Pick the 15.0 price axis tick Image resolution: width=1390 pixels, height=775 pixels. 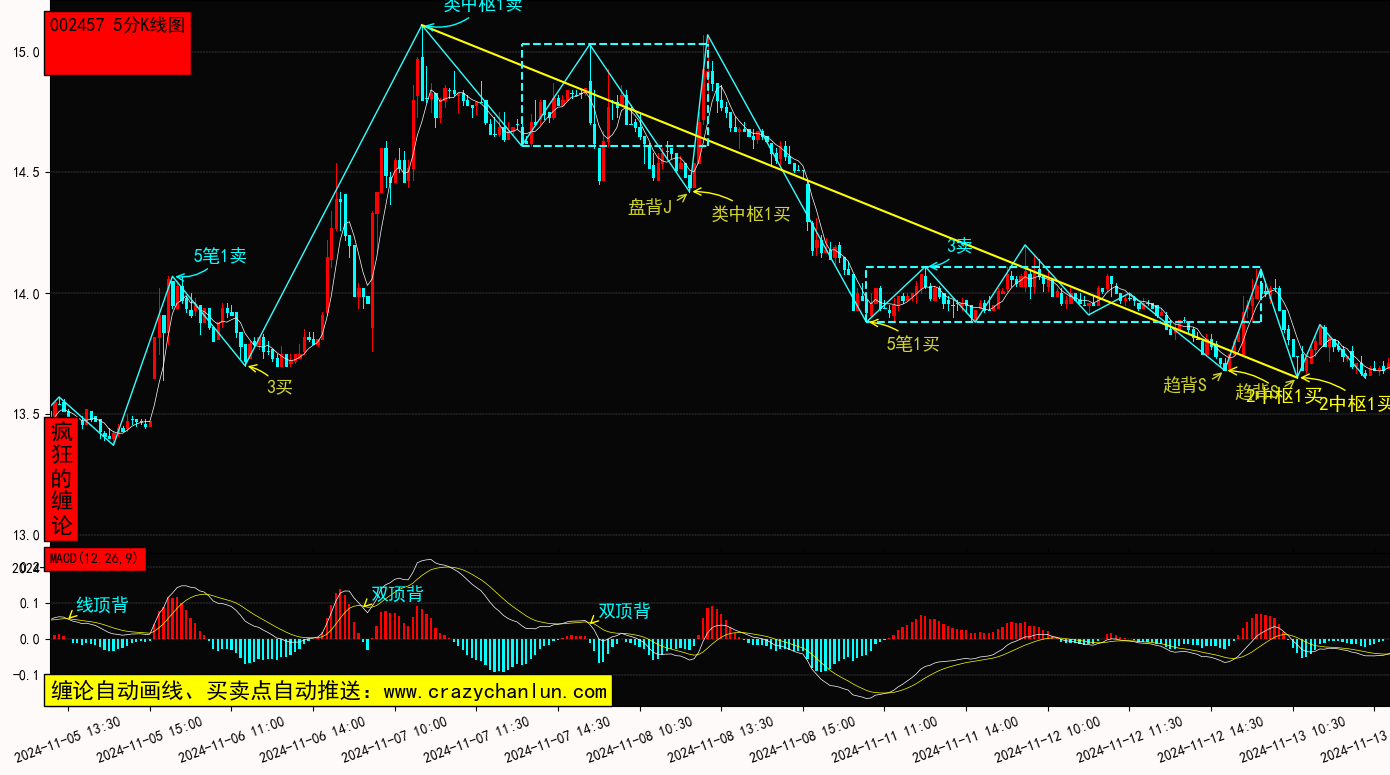27,52
